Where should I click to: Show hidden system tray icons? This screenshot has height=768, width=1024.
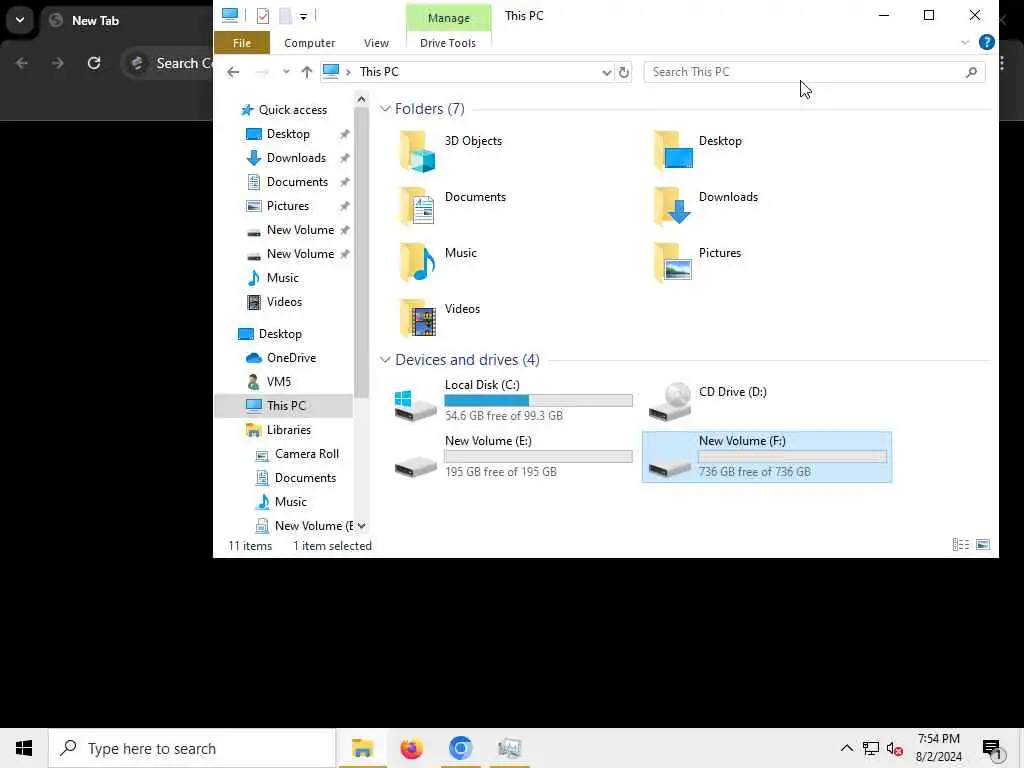(846, 748)
